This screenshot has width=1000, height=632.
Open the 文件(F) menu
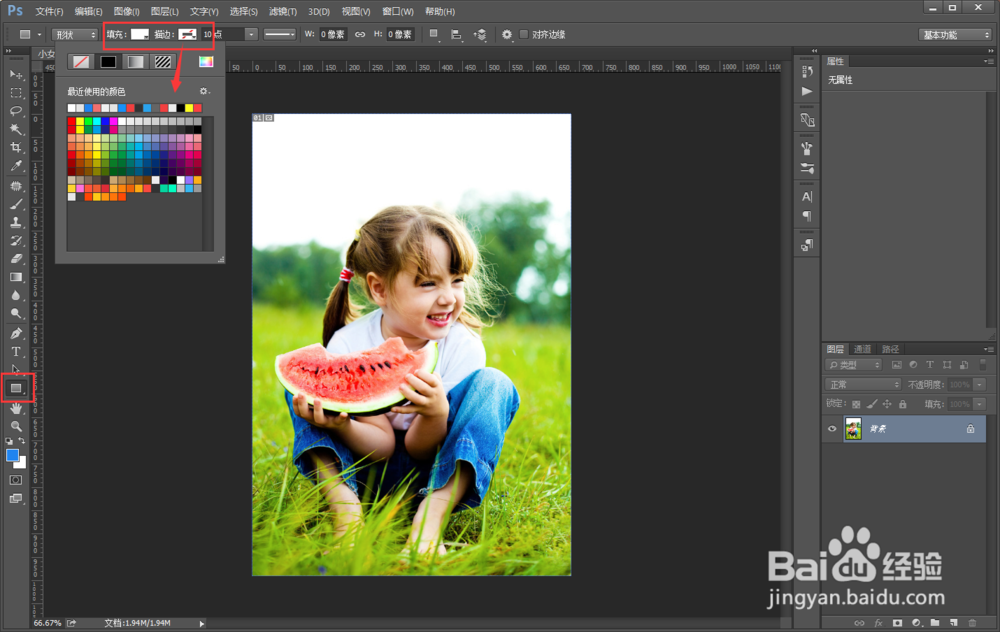click(49, 11)
